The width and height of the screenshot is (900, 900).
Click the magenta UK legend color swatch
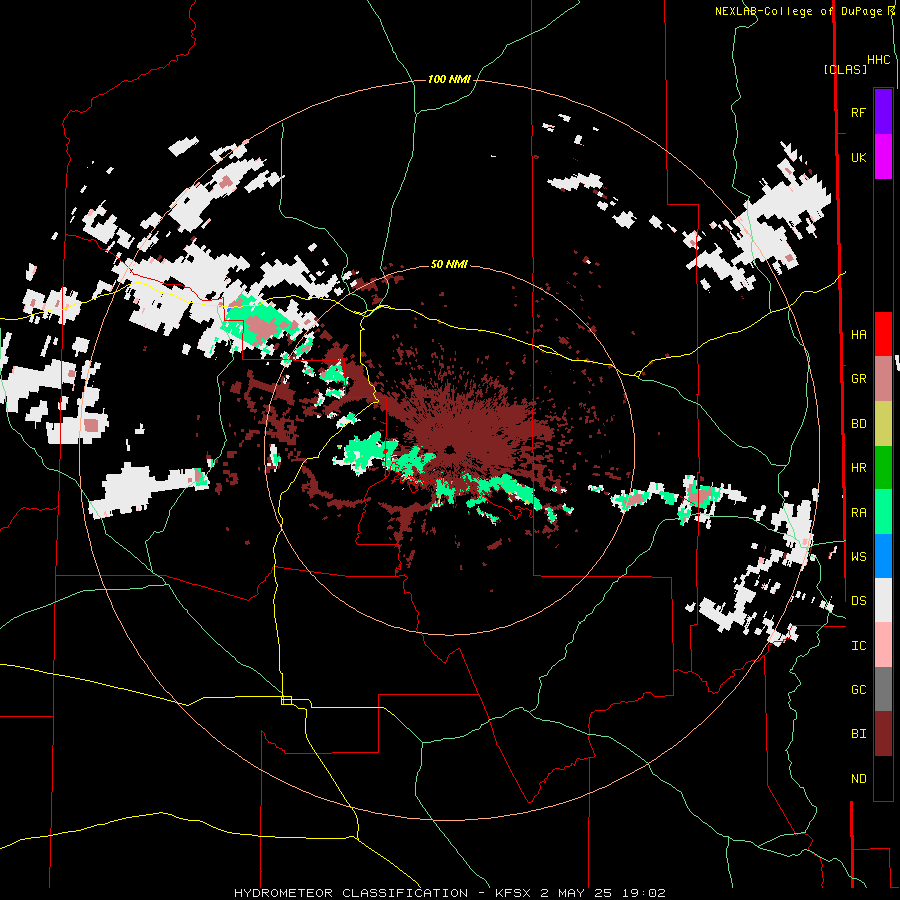[883, 157]
